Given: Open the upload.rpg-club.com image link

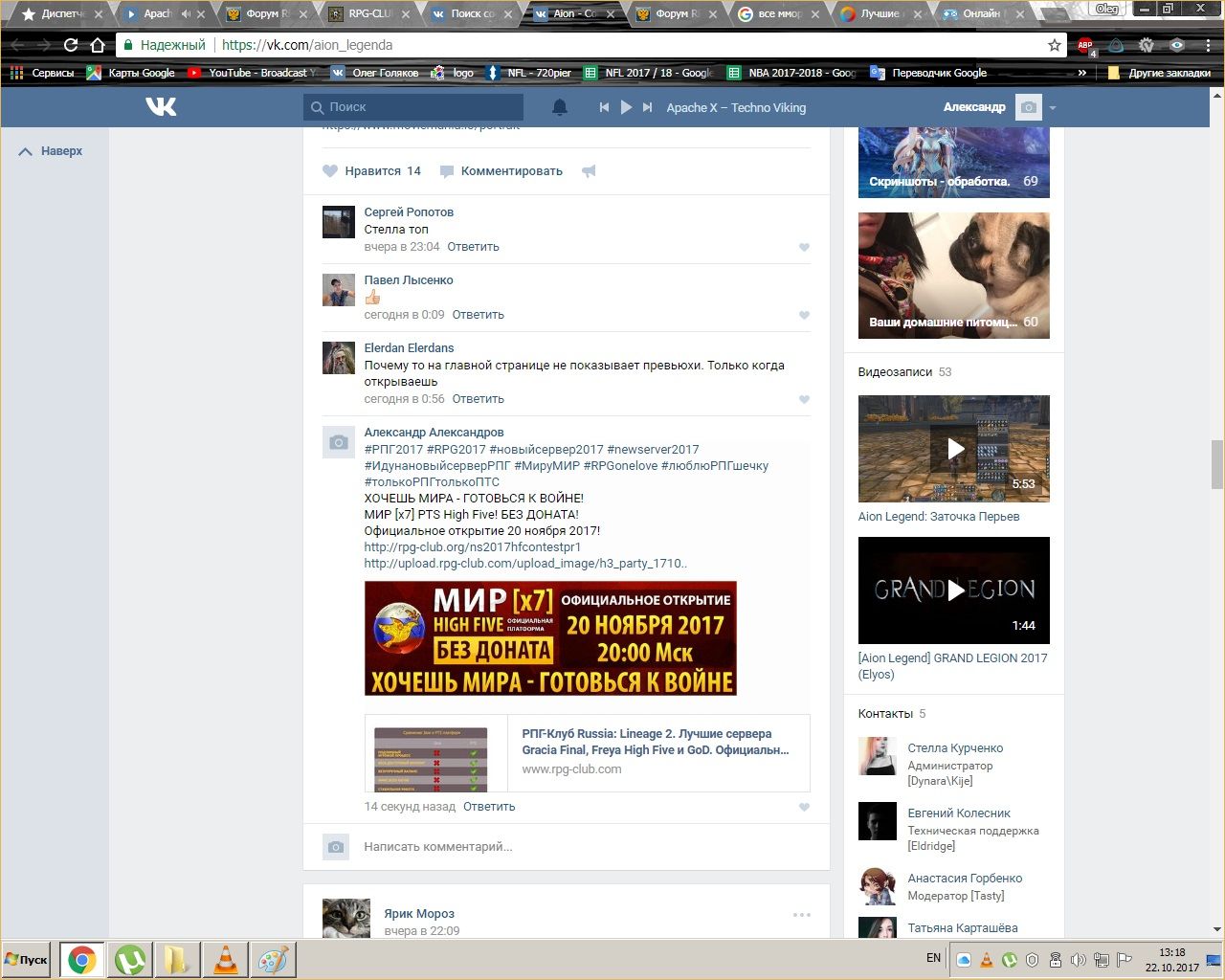Looking at the screenshot, I should (x=525, y=564).
